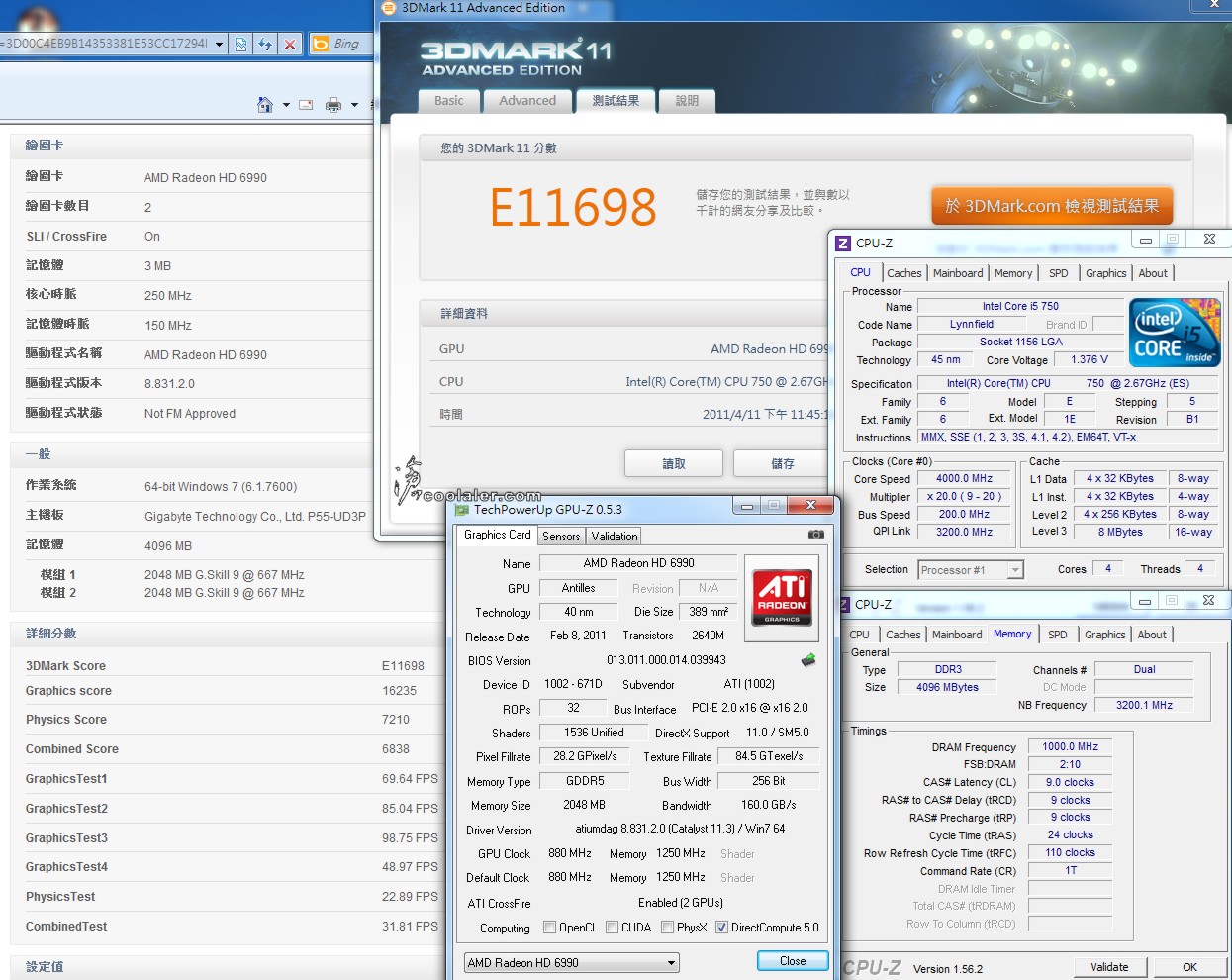The image size is (1232, 980).
Task: Click DRAM Frequency value 1000.0 MHz
Action: (1070, 747)
